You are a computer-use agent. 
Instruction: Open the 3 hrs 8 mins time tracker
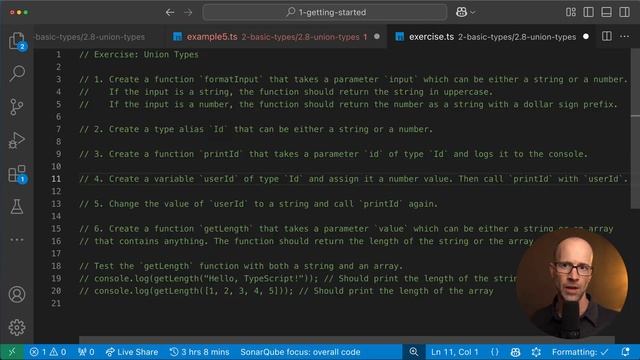[x=200, y=352]
